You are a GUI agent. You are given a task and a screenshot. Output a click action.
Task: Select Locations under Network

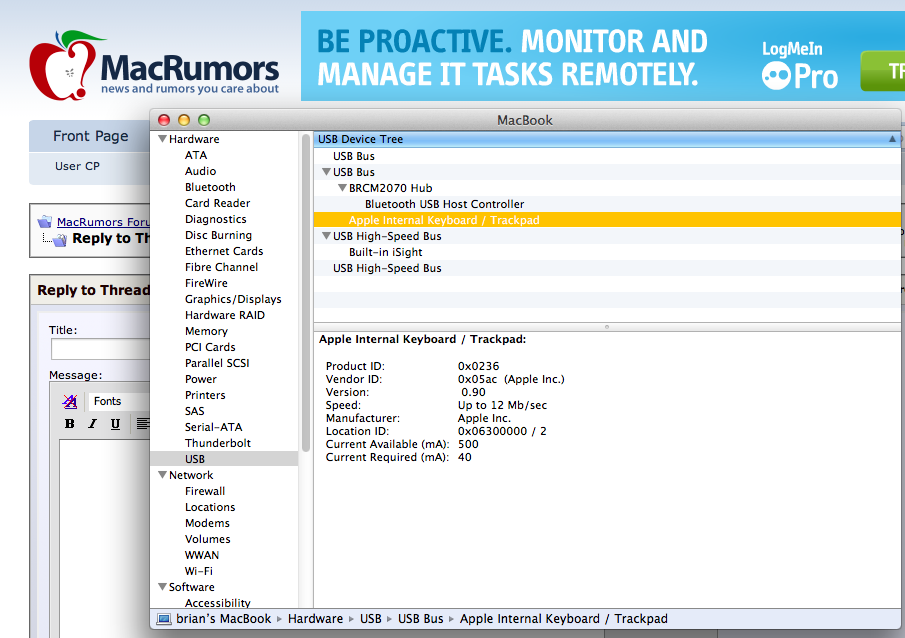(x=210, y=507)
